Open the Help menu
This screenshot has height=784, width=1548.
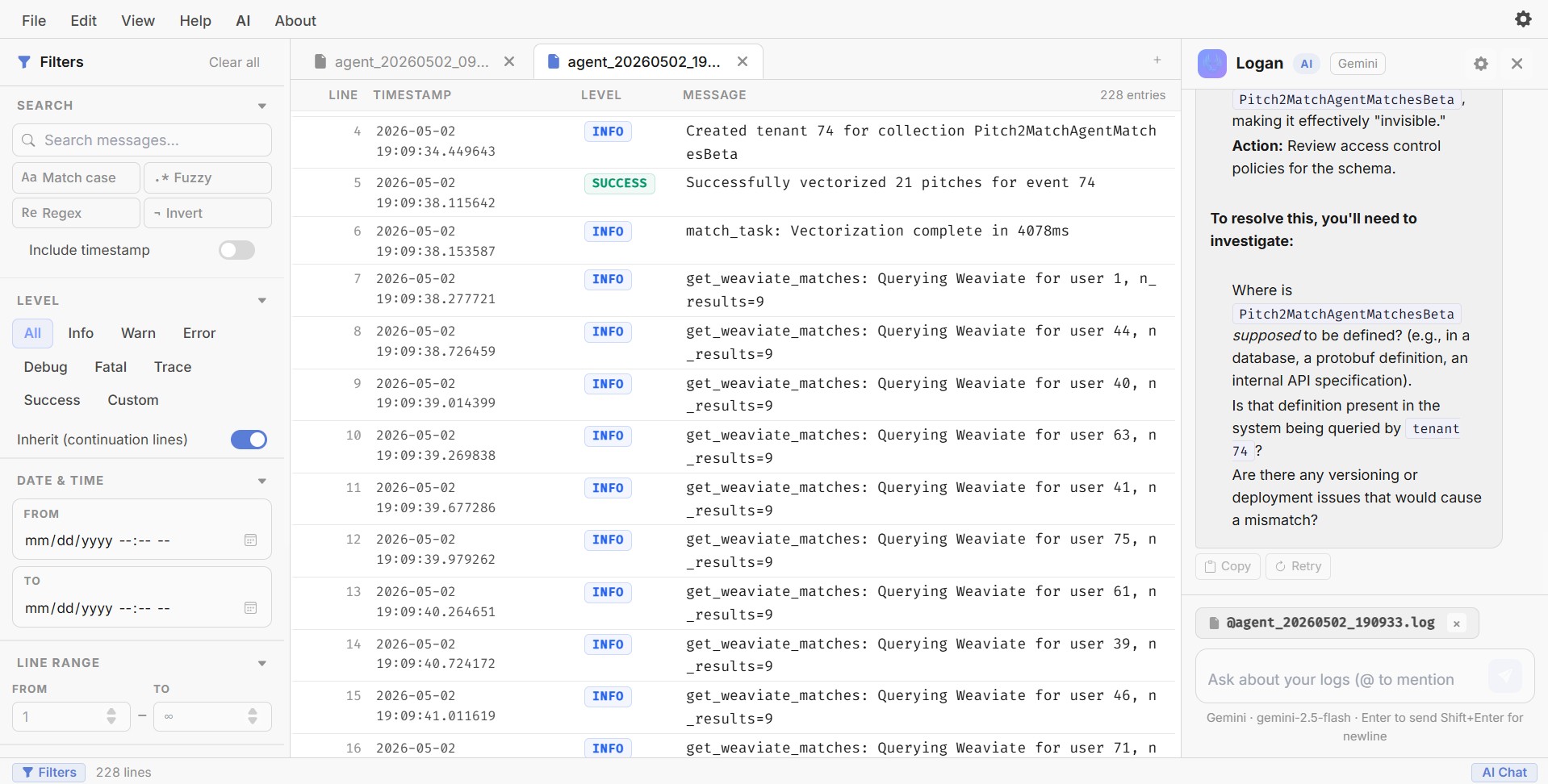(x=195, y=20)
